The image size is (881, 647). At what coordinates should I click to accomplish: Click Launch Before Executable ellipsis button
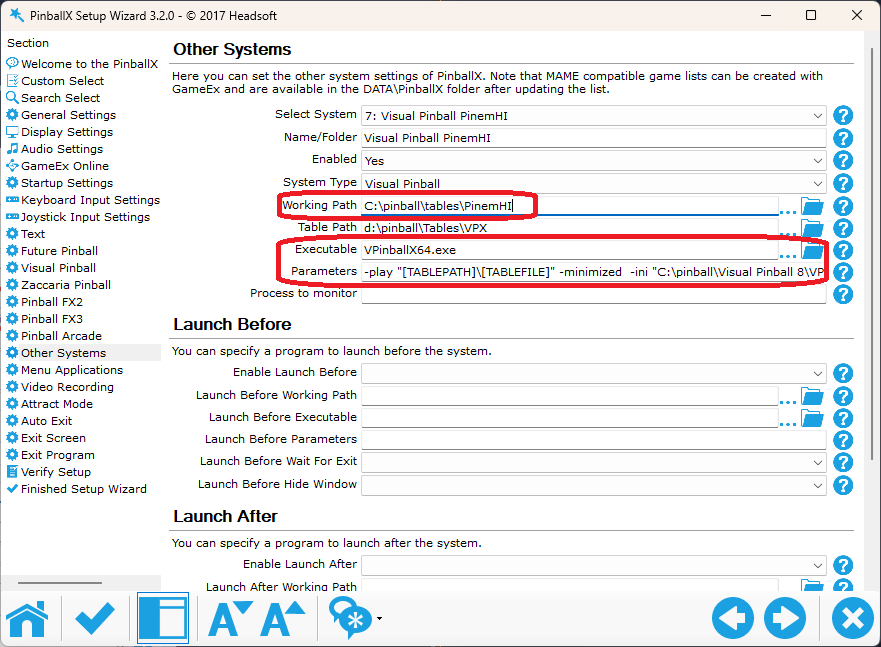pyautogui.click(x=788, y=423)
